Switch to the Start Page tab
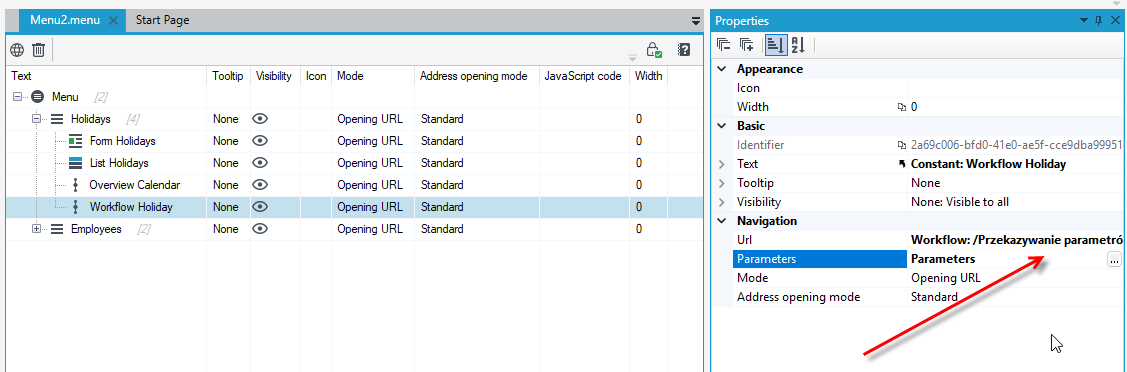Image resolution: width=1127 pixels, height=372 pixels. (x=162, y=20)
